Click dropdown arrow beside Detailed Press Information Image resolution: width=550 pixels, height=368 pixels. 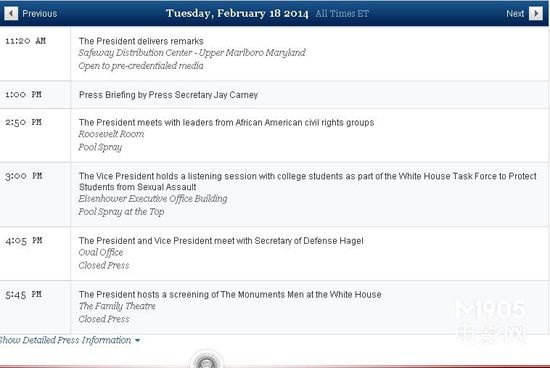coord(138,340)
